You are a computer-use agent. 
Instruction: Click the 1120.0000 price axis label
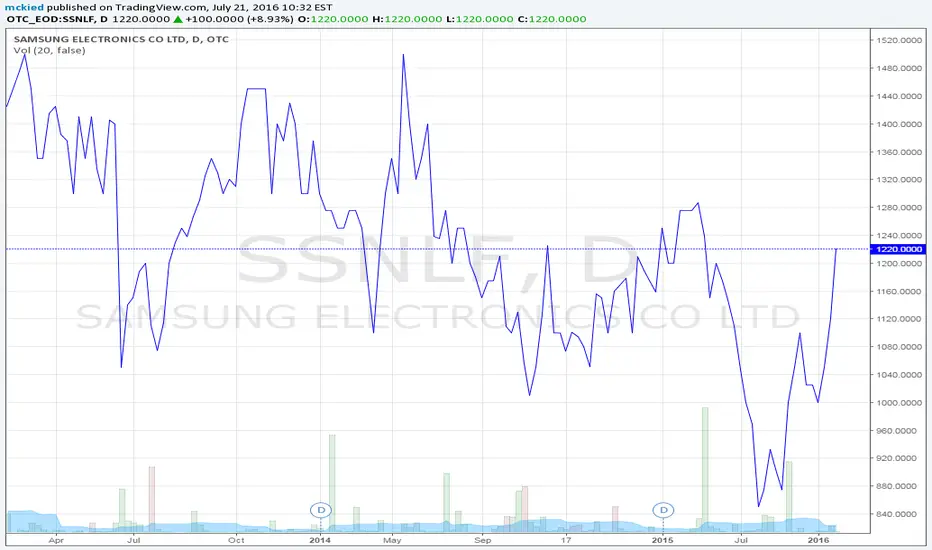click(899, 319)
